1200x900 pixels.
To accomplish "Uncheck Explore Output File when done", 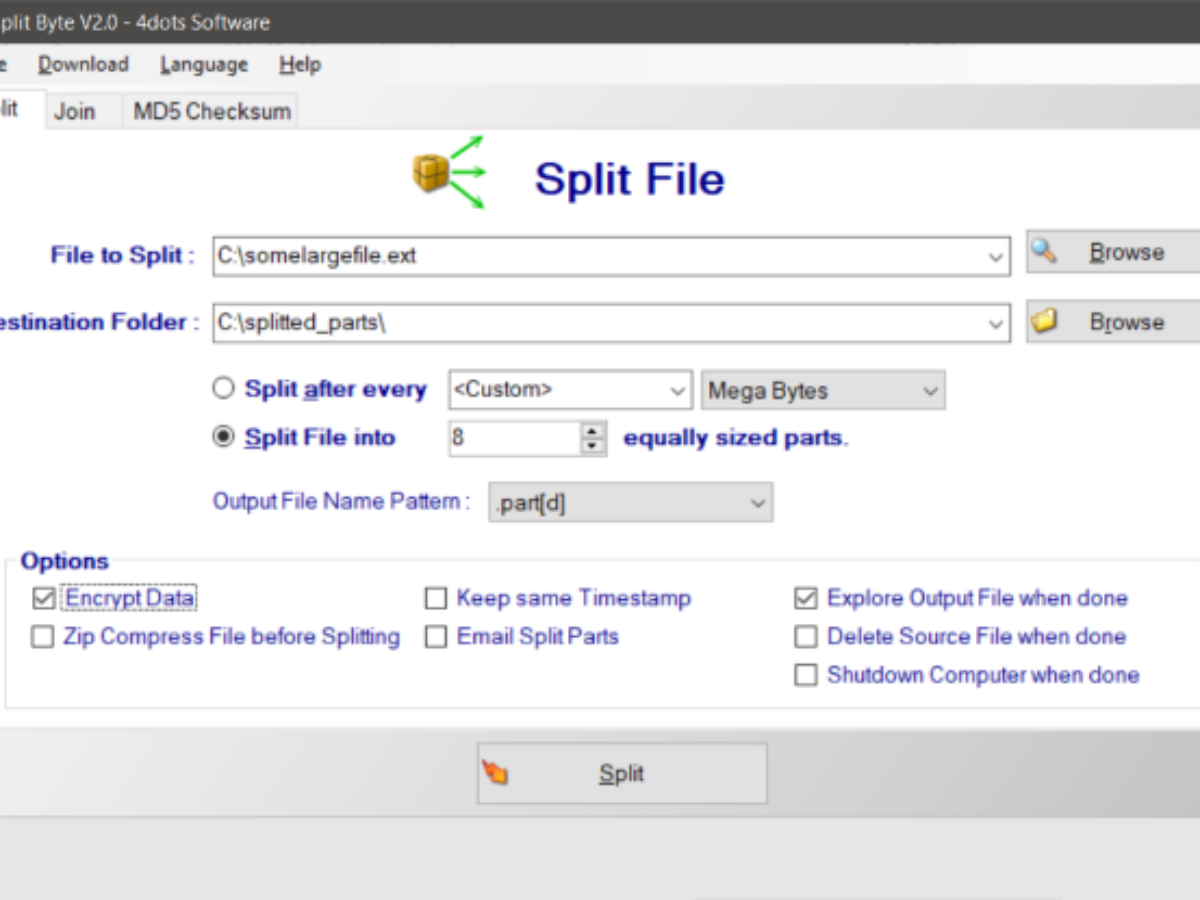I will tap(806, 598).
